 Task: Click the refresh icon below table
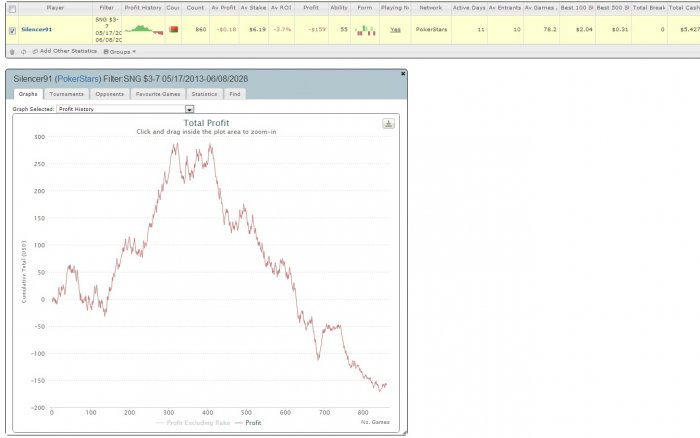[23, 52]
